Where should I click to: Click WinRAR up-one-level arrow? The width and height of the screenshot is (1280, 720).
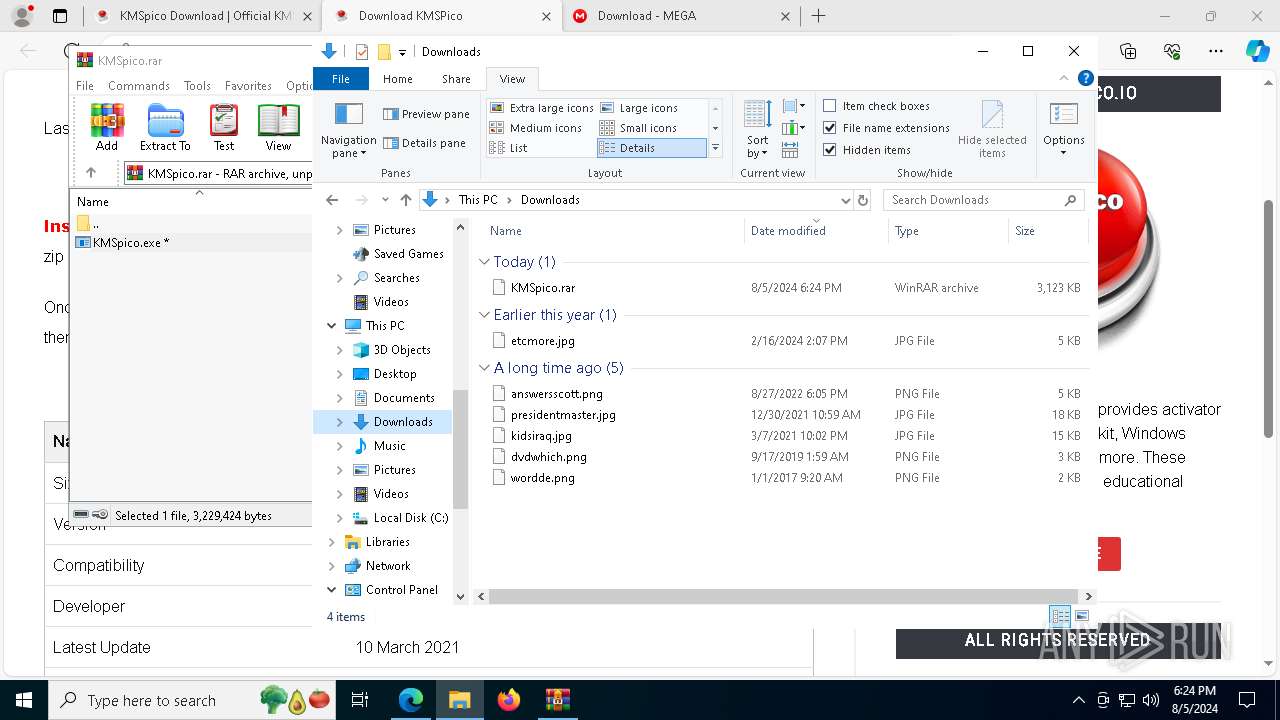(x=91, y=173)
